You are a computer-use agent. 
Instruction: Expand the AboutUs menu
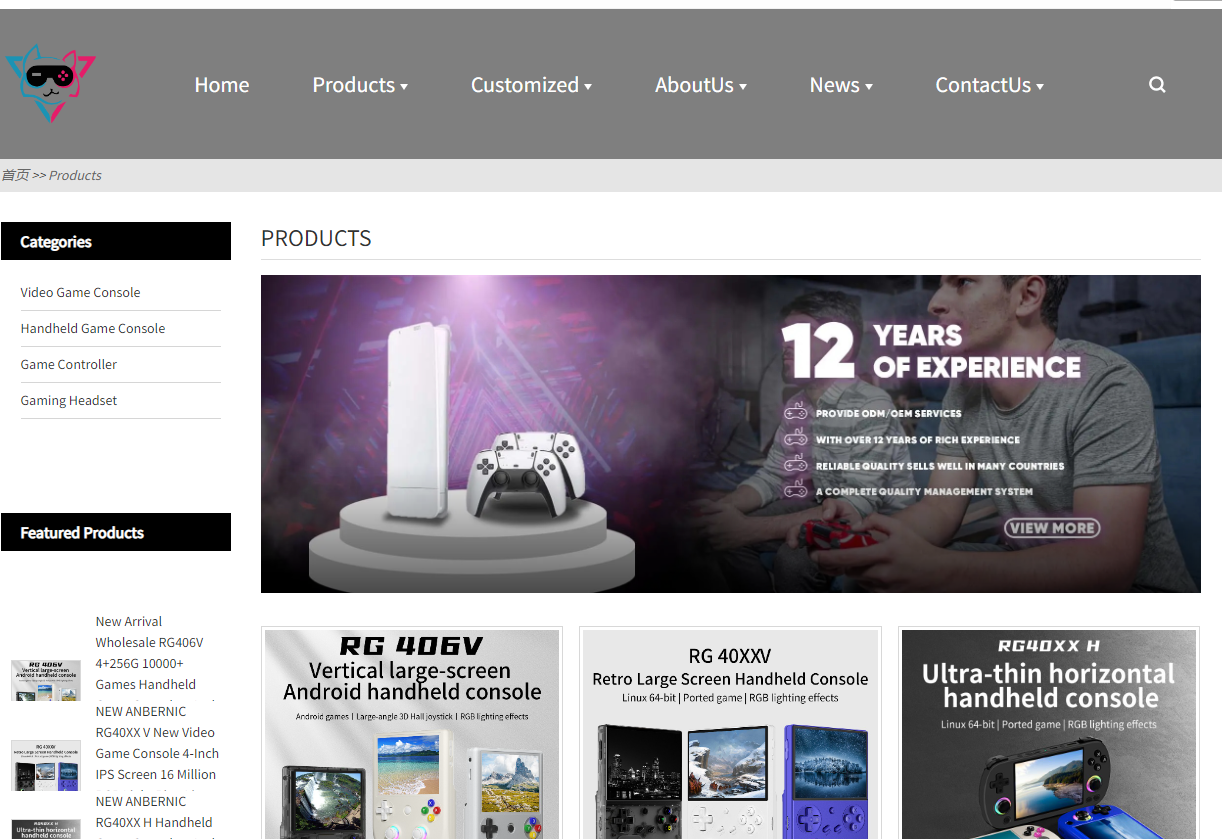(700, 85)
